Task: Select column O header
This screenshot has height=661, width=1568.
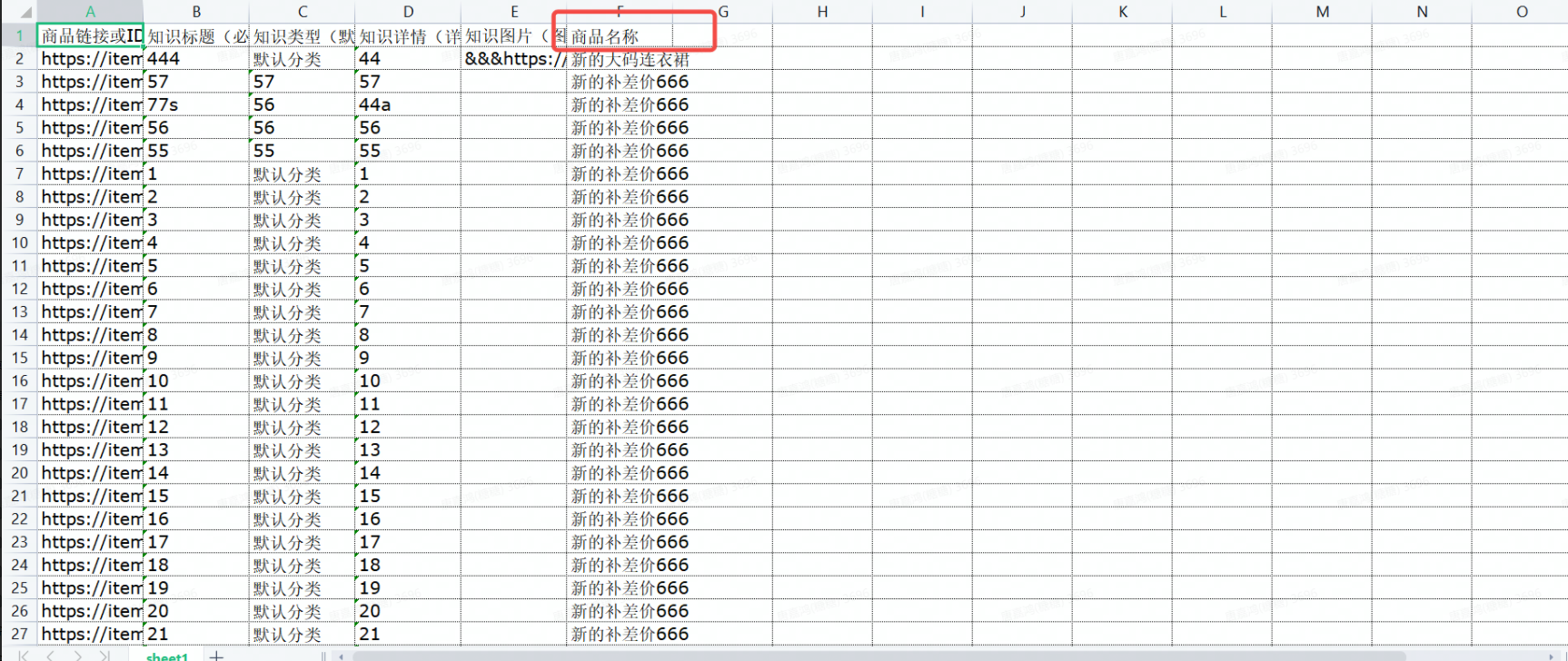Action: 1522,12
